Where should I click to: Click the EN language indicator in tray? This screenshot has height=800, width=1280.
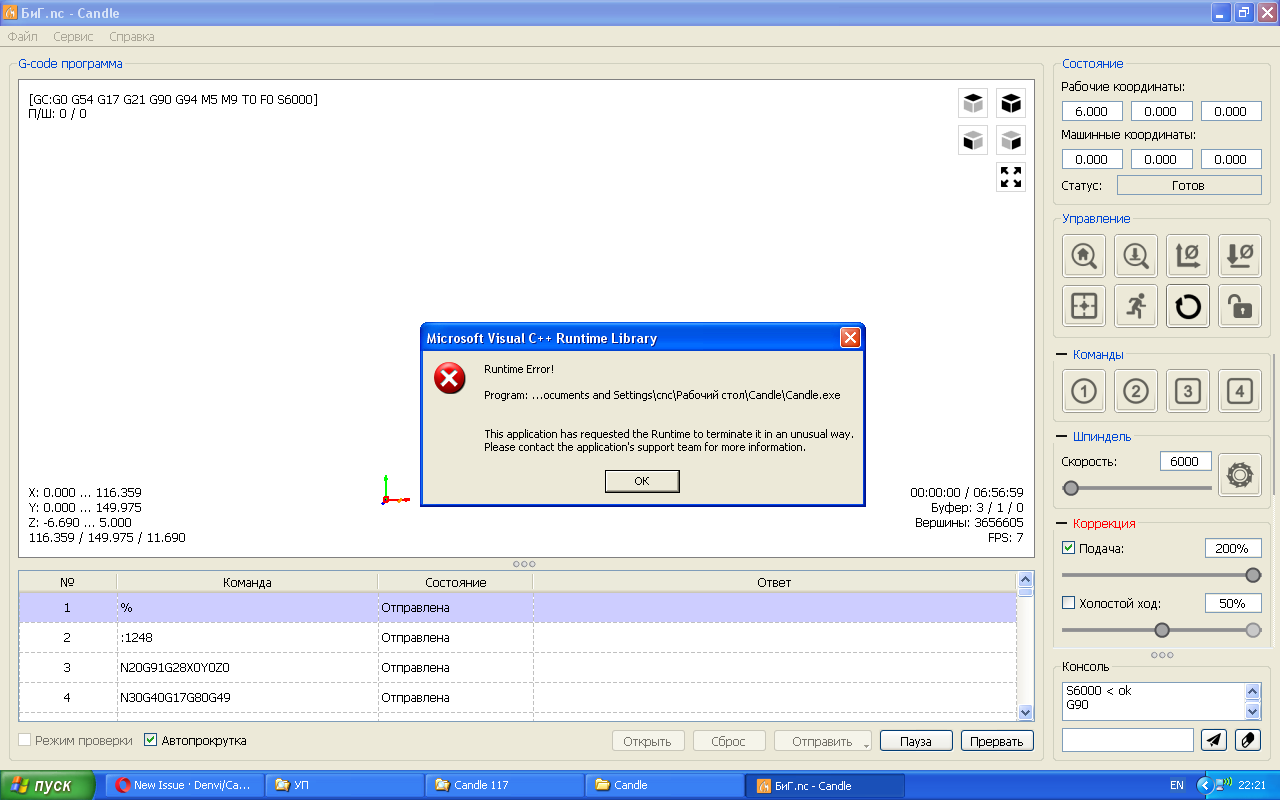[x=1176, y=785]
